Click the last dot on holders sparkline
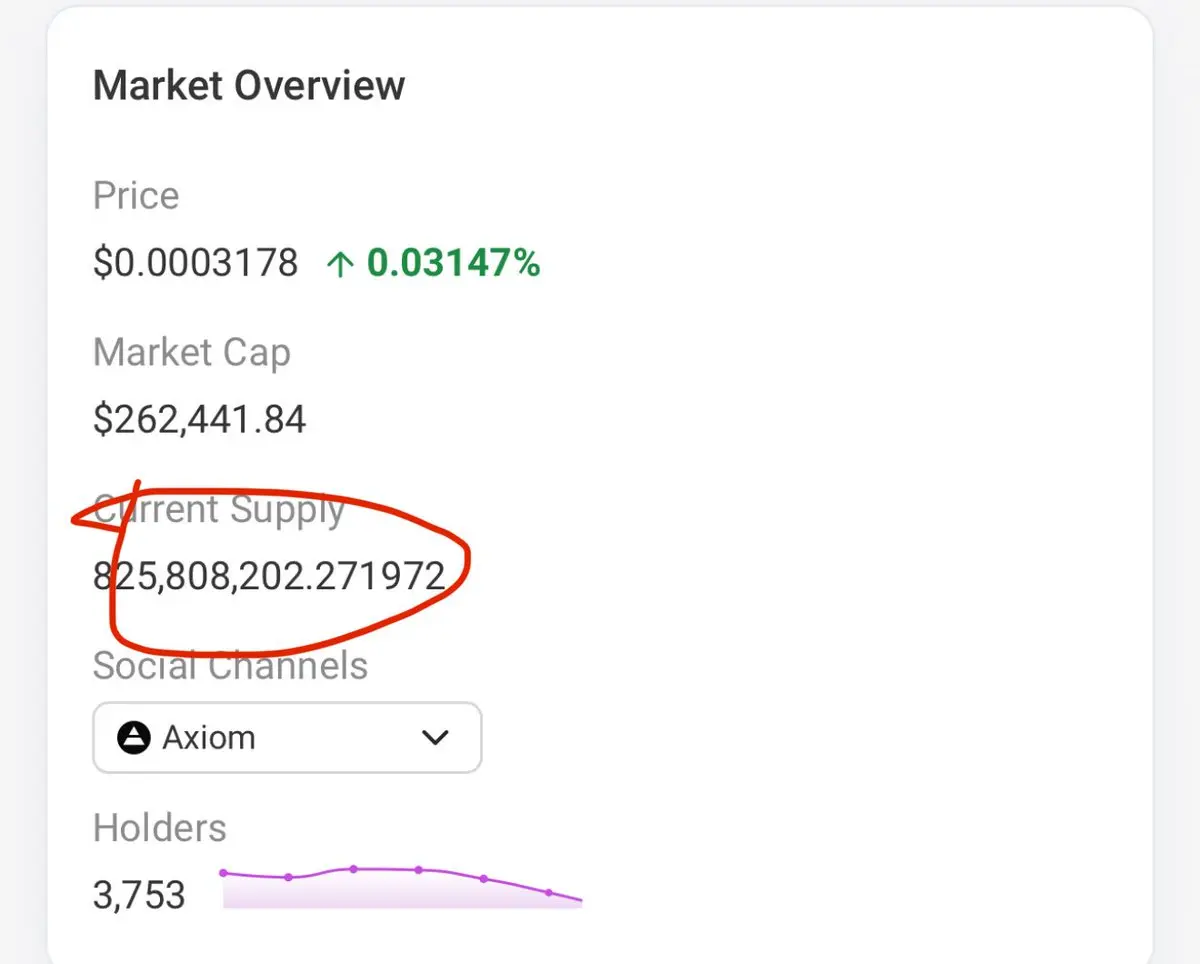The width and height of the screenshot is (1200, 964). pos(548,892)
